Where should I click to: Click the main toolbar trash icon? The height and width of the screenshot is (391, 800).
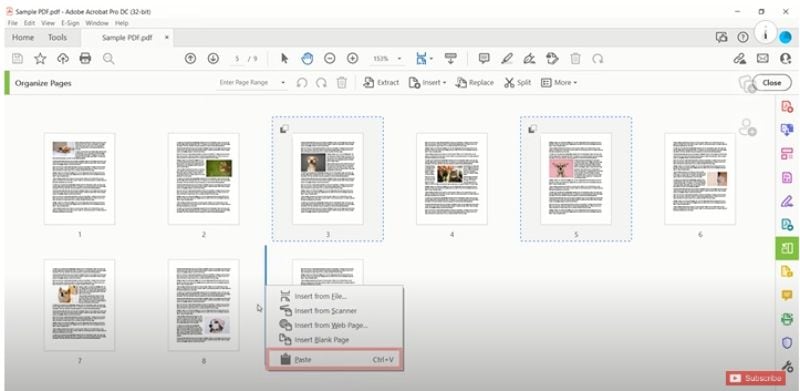(576, 59)
